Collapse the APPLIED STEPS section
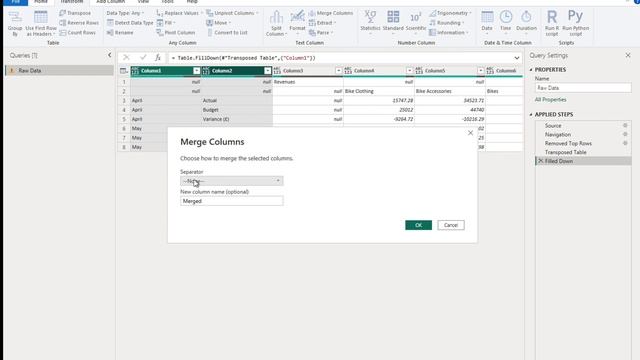This screenshot has height=360, width=640. [531, 115]
